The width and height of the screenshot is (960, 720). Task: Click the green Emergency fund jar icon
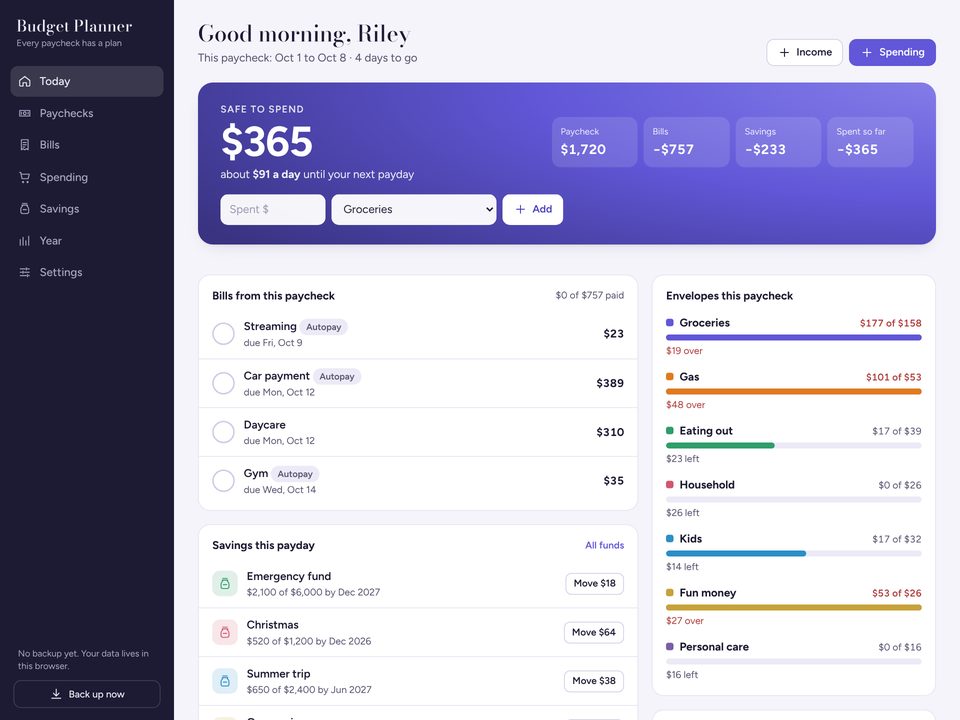[225, 583]
